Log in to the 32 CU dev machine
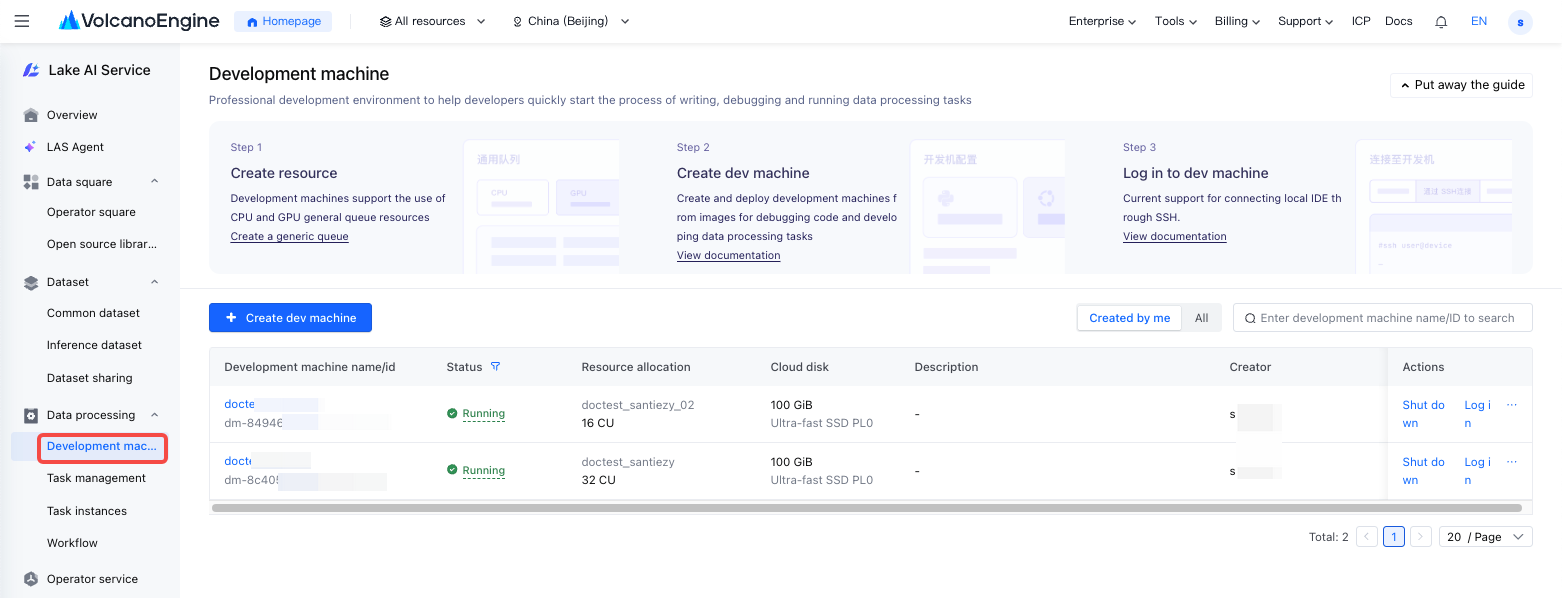Viewport: 1562px width, 598px height. pos(1478,471)
